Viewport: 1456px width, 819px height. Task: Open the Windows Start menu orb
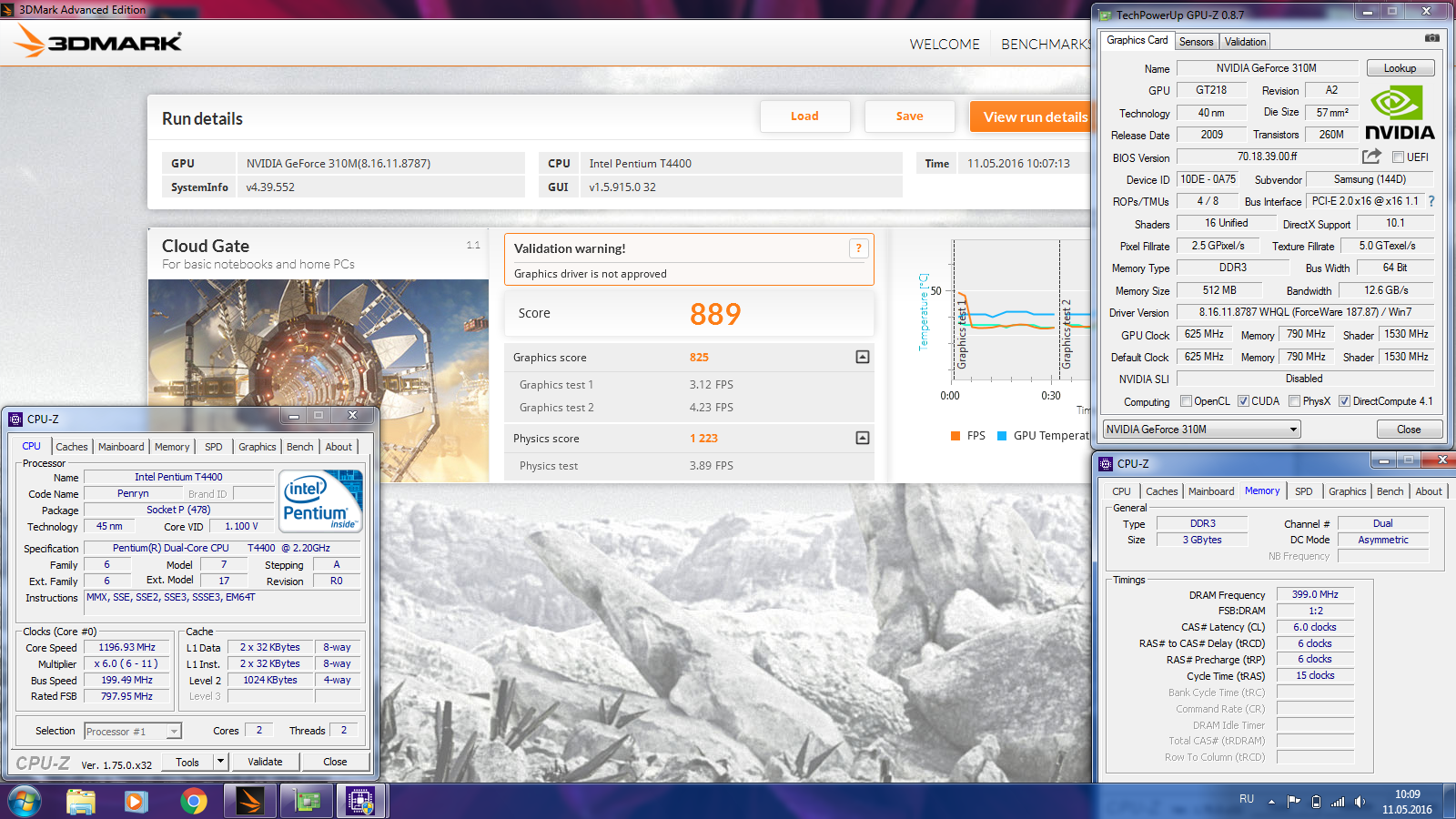click(25, 802)
